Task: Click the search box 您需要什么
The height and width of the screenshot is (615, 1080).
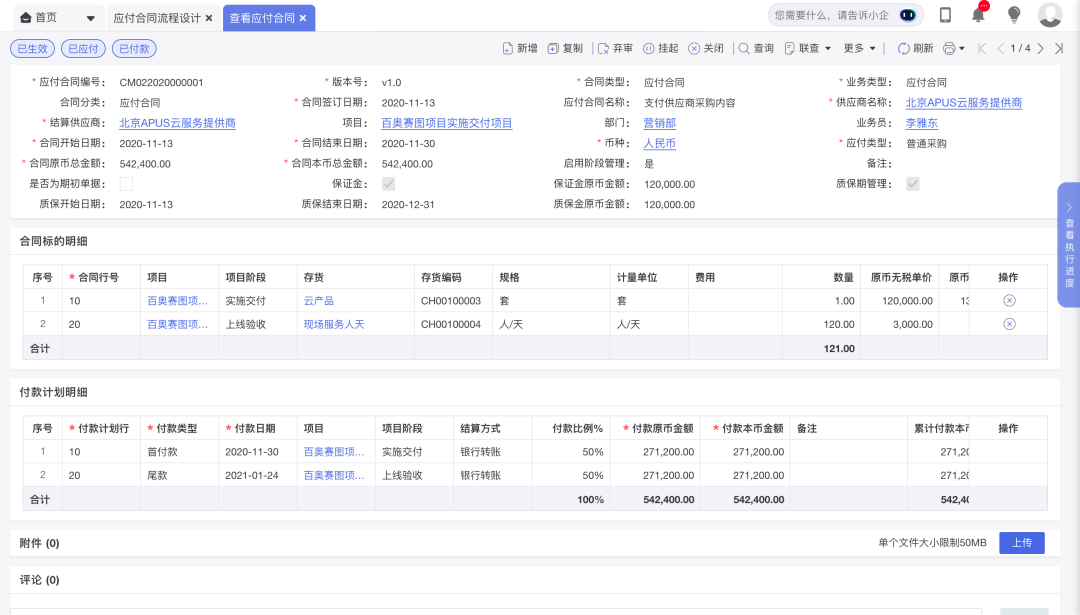Action: click(x=830, y=15)
